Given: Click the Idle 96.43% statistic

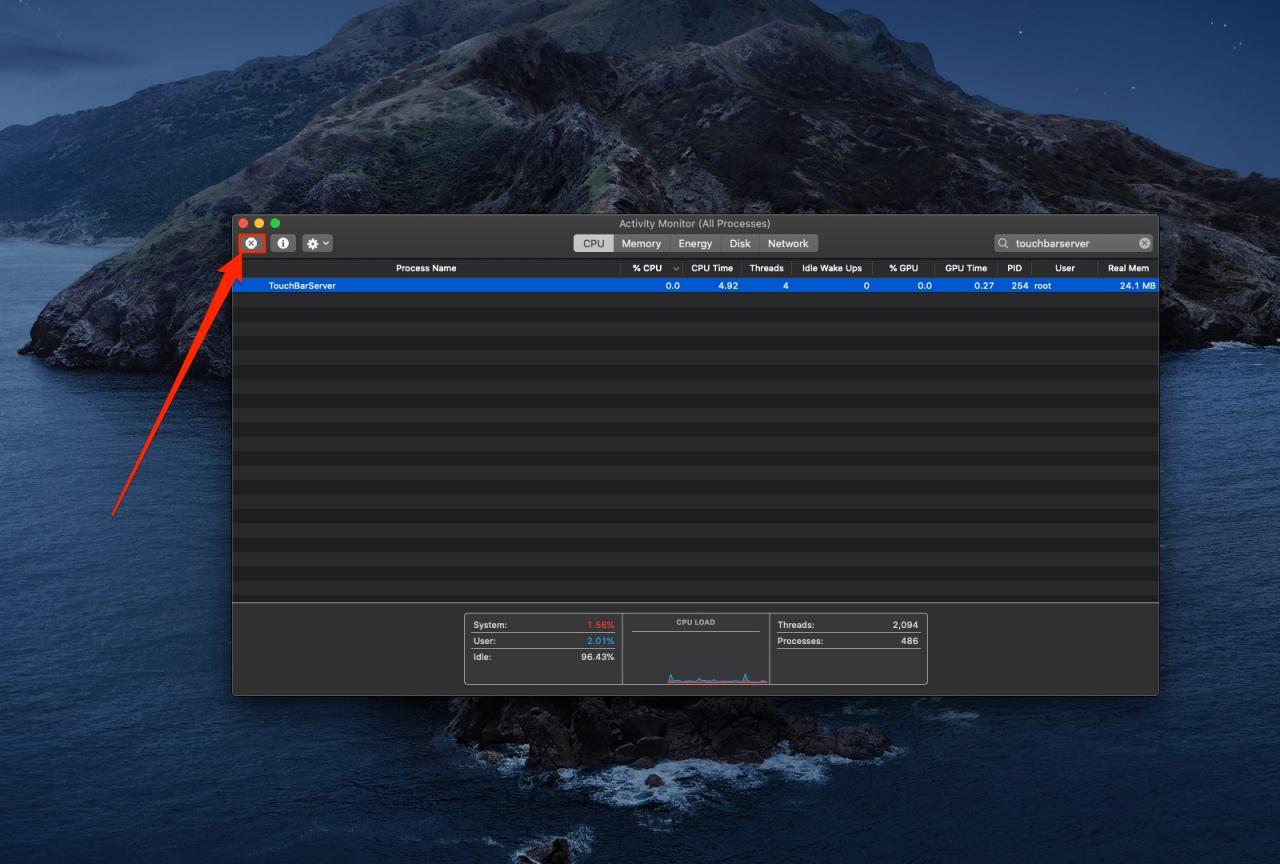Looking at the screenshot, I should pyautogui.click(x=544, y=657).
